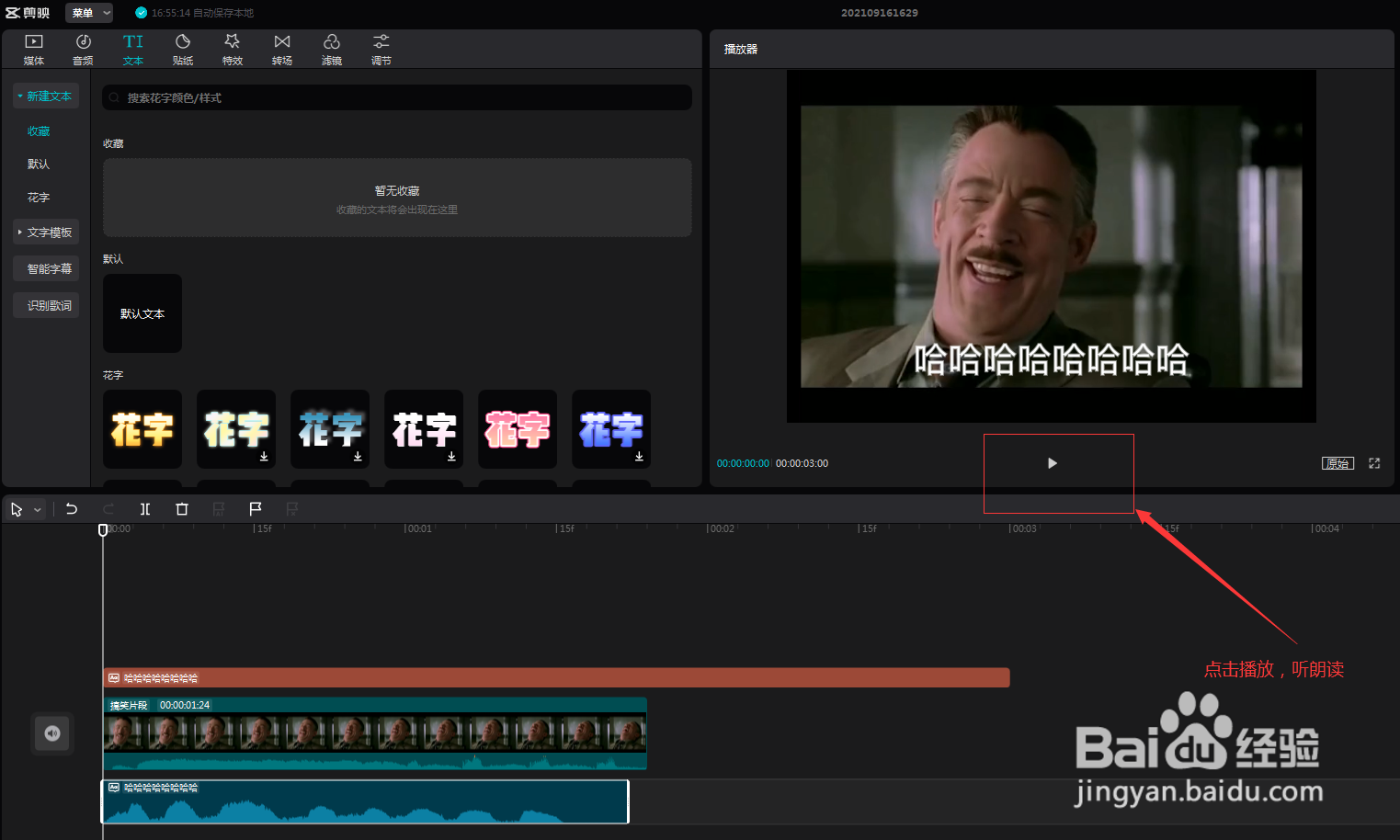Screen dimensions: 1400x840
Task: Choose the selection pointer tool
Action: pyautogui.click(x=17, y=509)
